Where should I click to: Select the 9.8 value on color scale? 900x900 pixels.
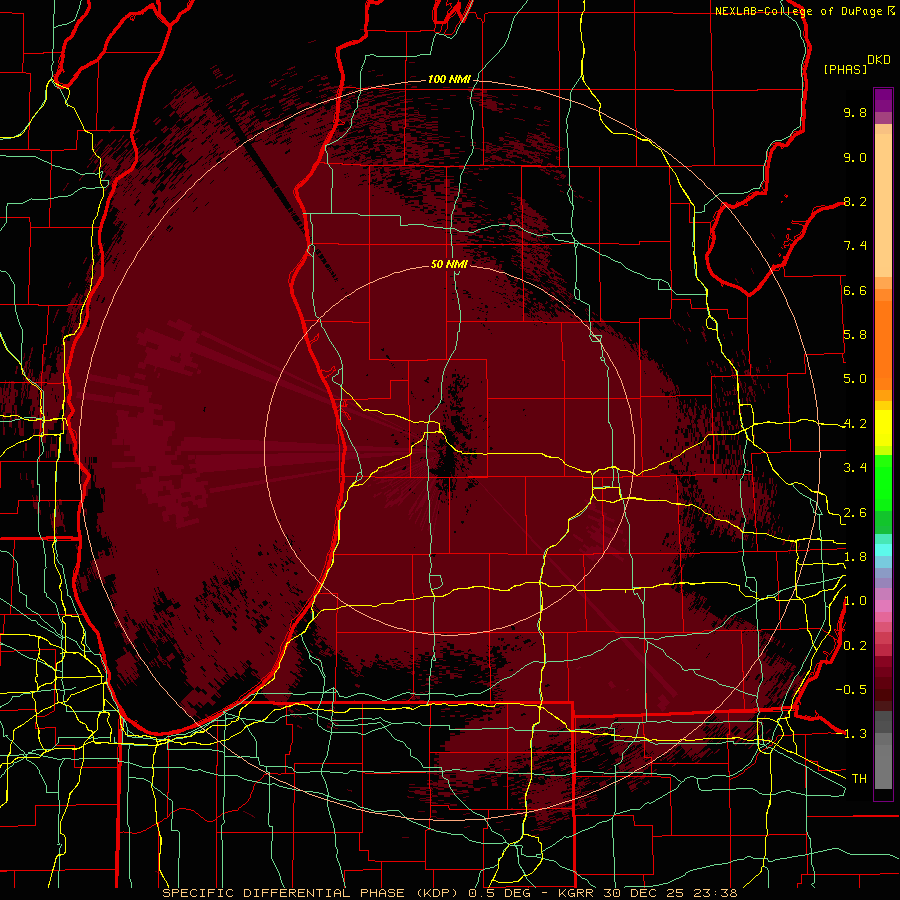pos(855,112)
